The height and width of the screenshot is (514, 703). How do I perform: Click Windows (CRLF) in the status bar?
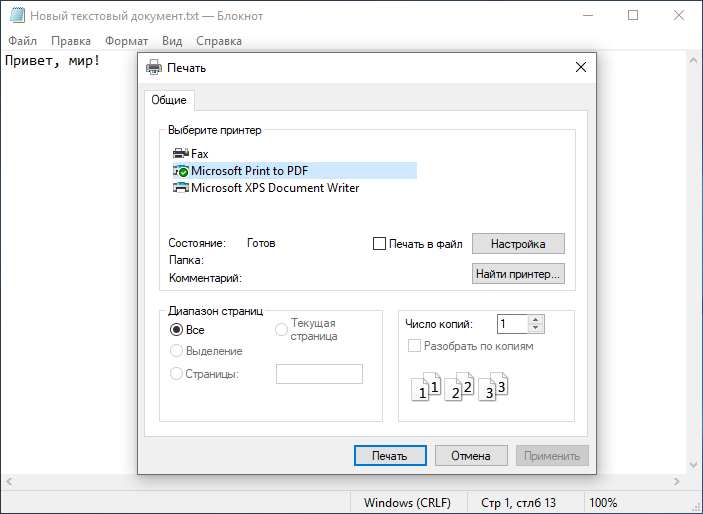click(408, 503)
